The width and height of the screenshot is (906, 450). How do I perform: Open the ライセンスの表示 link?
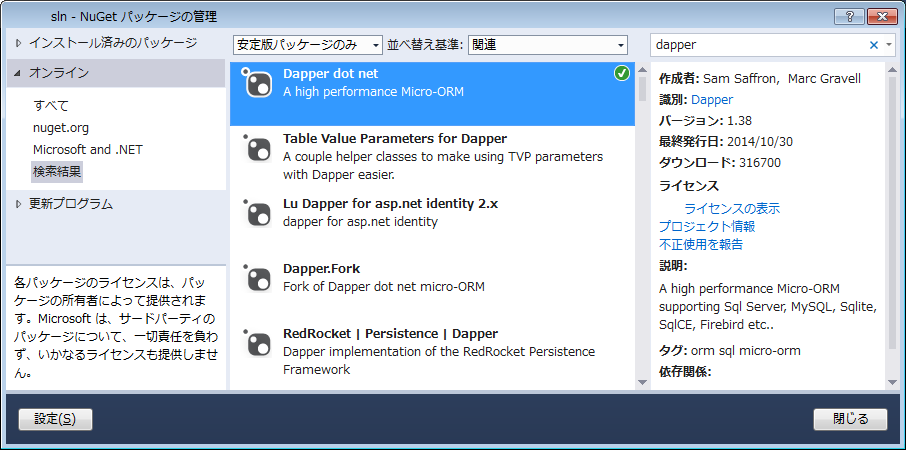pos(731,208)
